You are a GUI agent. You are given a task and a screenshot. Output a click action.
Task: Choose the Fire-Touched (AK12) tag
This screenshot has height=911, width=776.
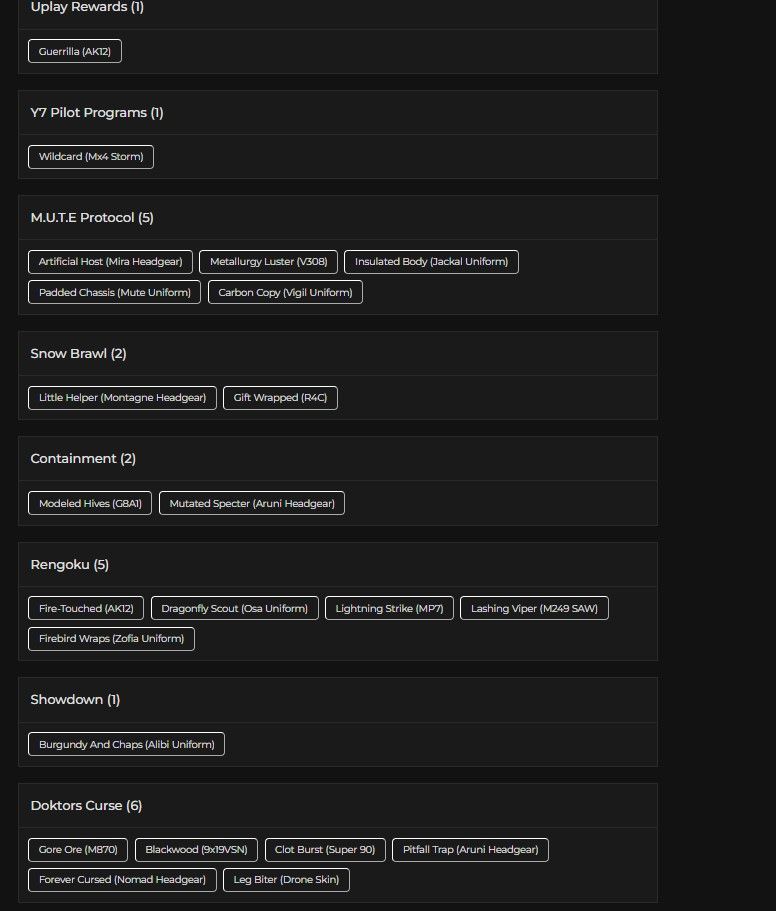tap(86, 609)
